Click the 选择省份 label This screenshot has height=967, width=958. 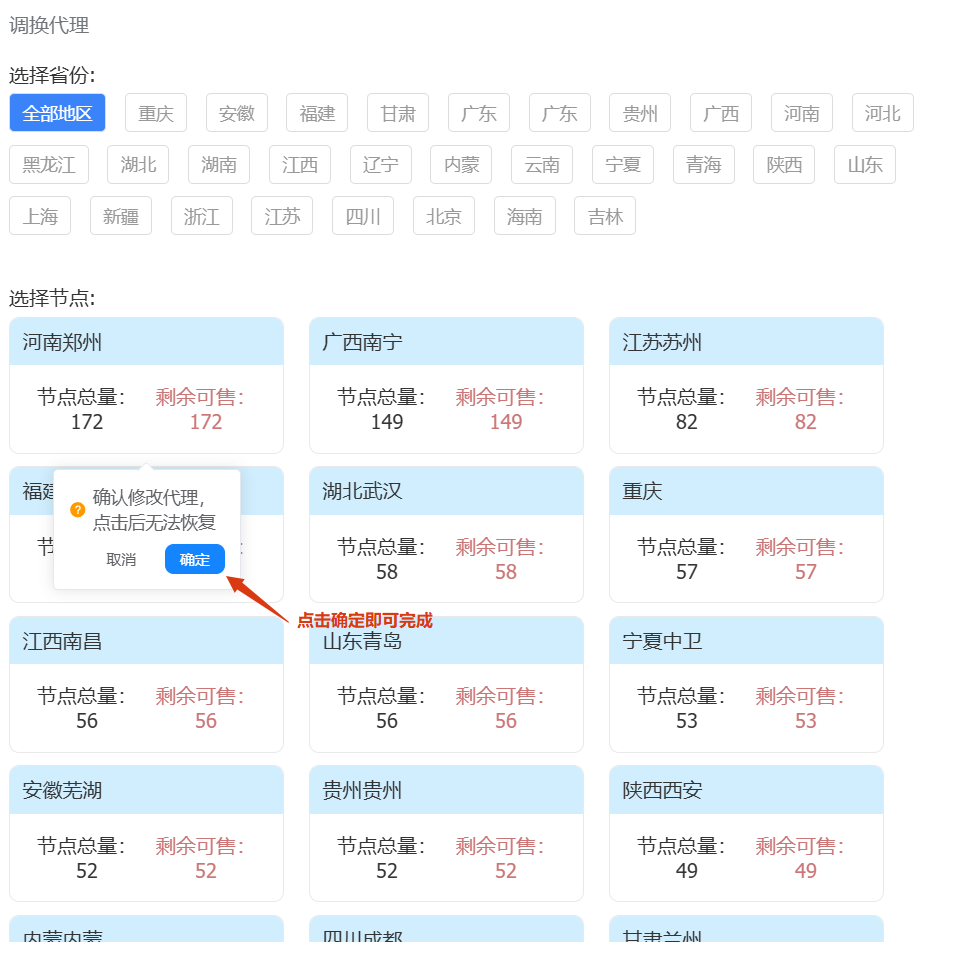click(x=52, y=75)
